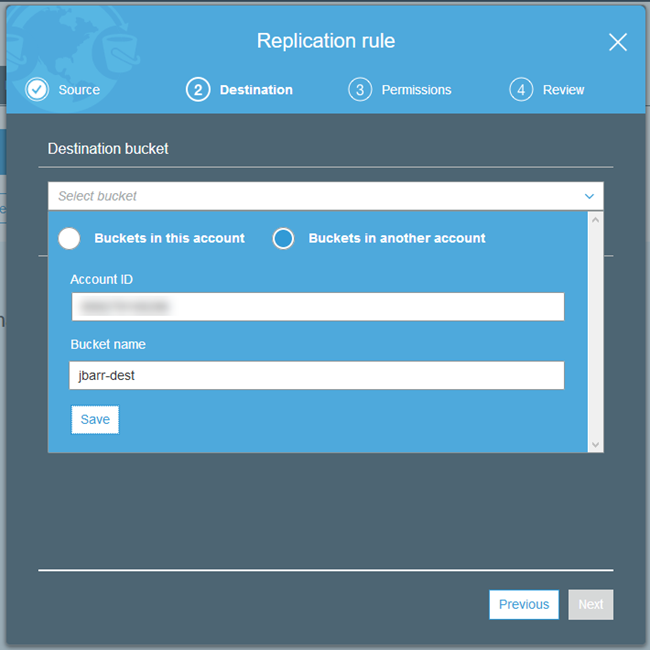
Task: Click the dropdown panel scrollbar down arrow
Action: click(596, 444)
